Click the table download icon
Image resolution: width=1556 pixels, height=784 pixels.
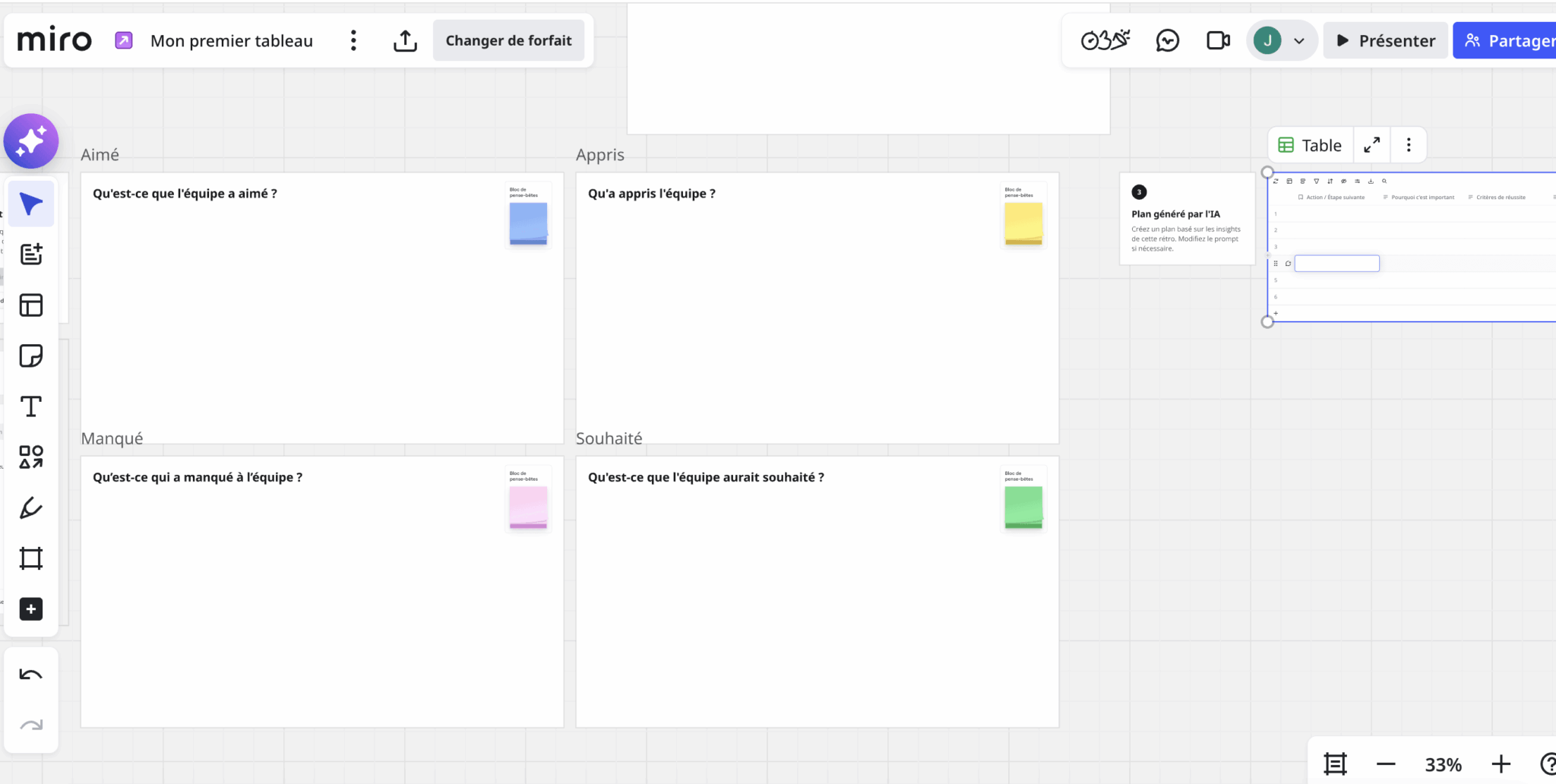(x=1371, y=181)
